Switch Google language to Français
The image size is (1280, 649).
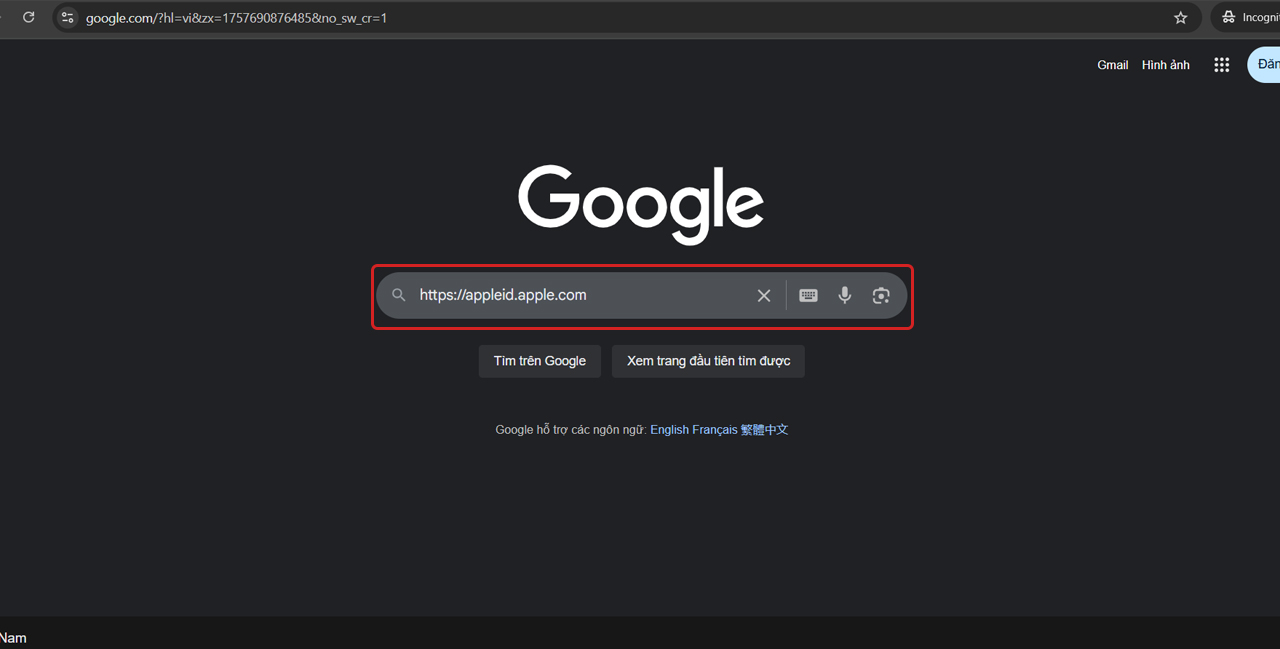click(x=714, y=430)
